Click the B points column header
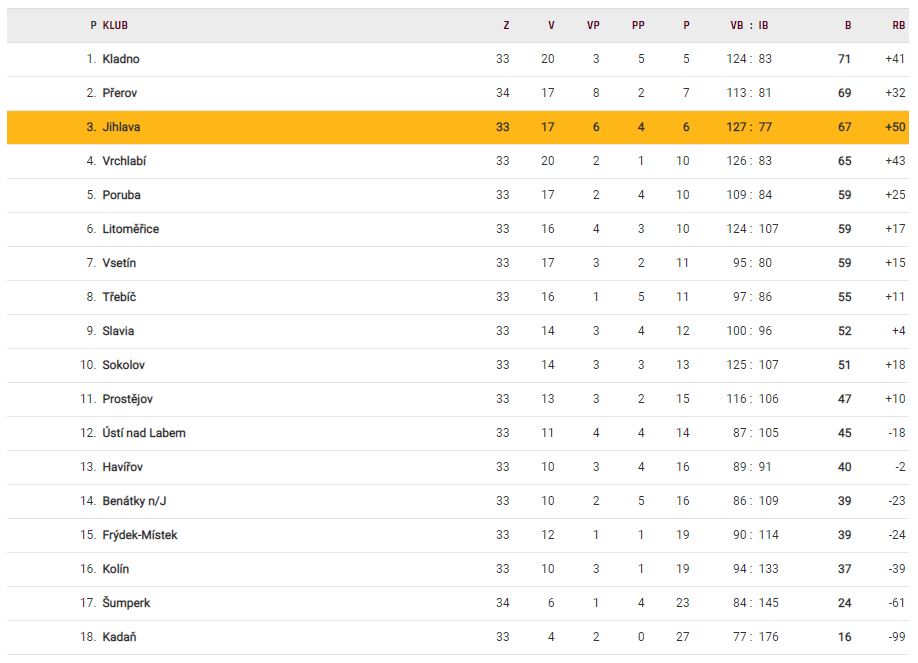The image size is (918, 663). [x=848, y=25]
